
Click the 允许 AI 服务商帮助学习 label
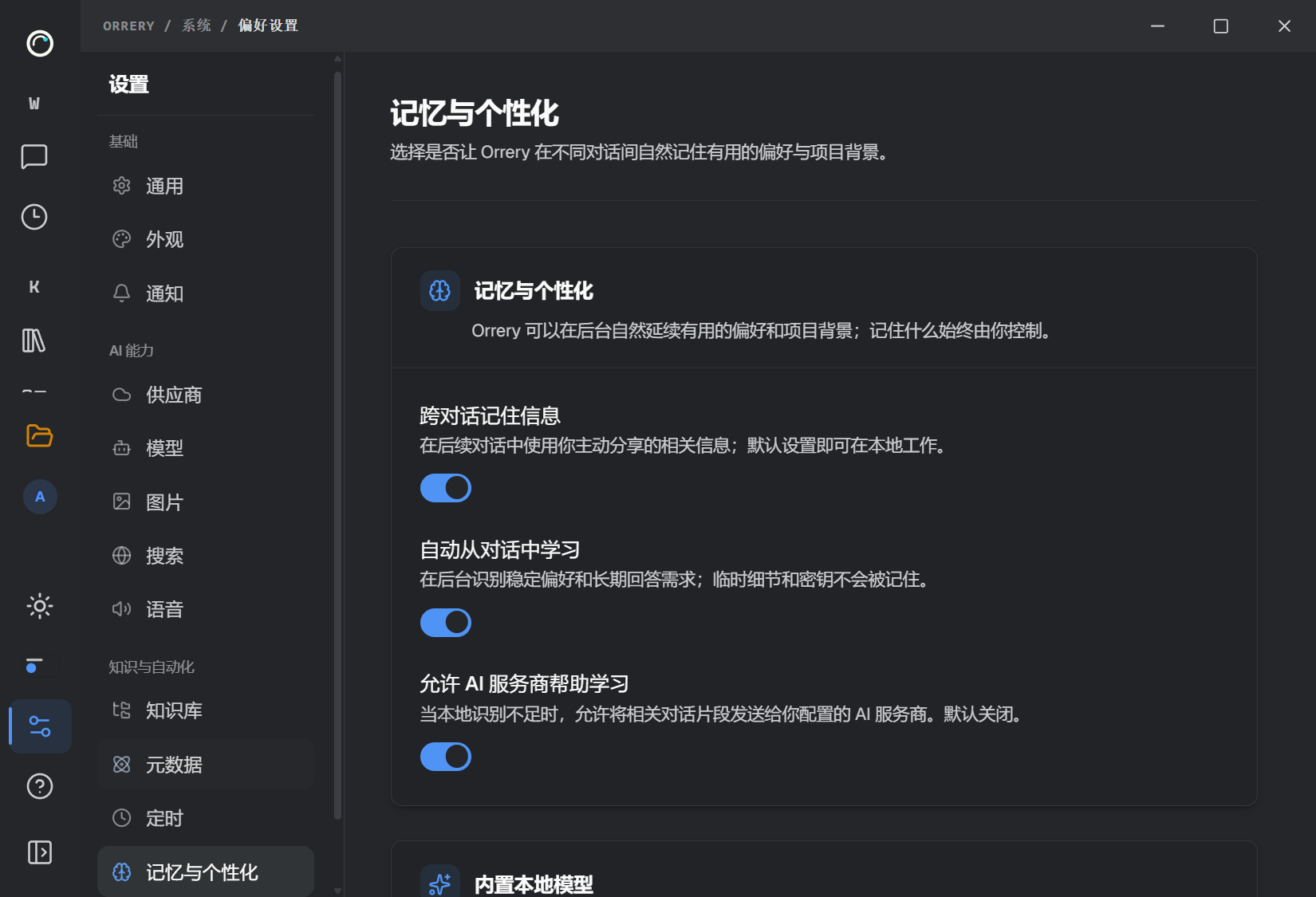pyautogui.click(x=525, y=683)
